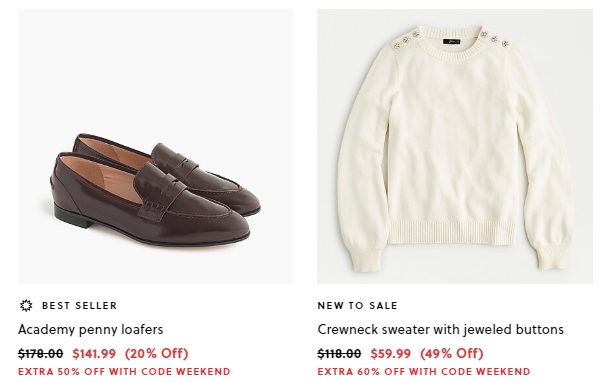
Task: Open Crewneck sweater with jeweled buttons link
Action: pyautogui.click(x=441, y=330)
